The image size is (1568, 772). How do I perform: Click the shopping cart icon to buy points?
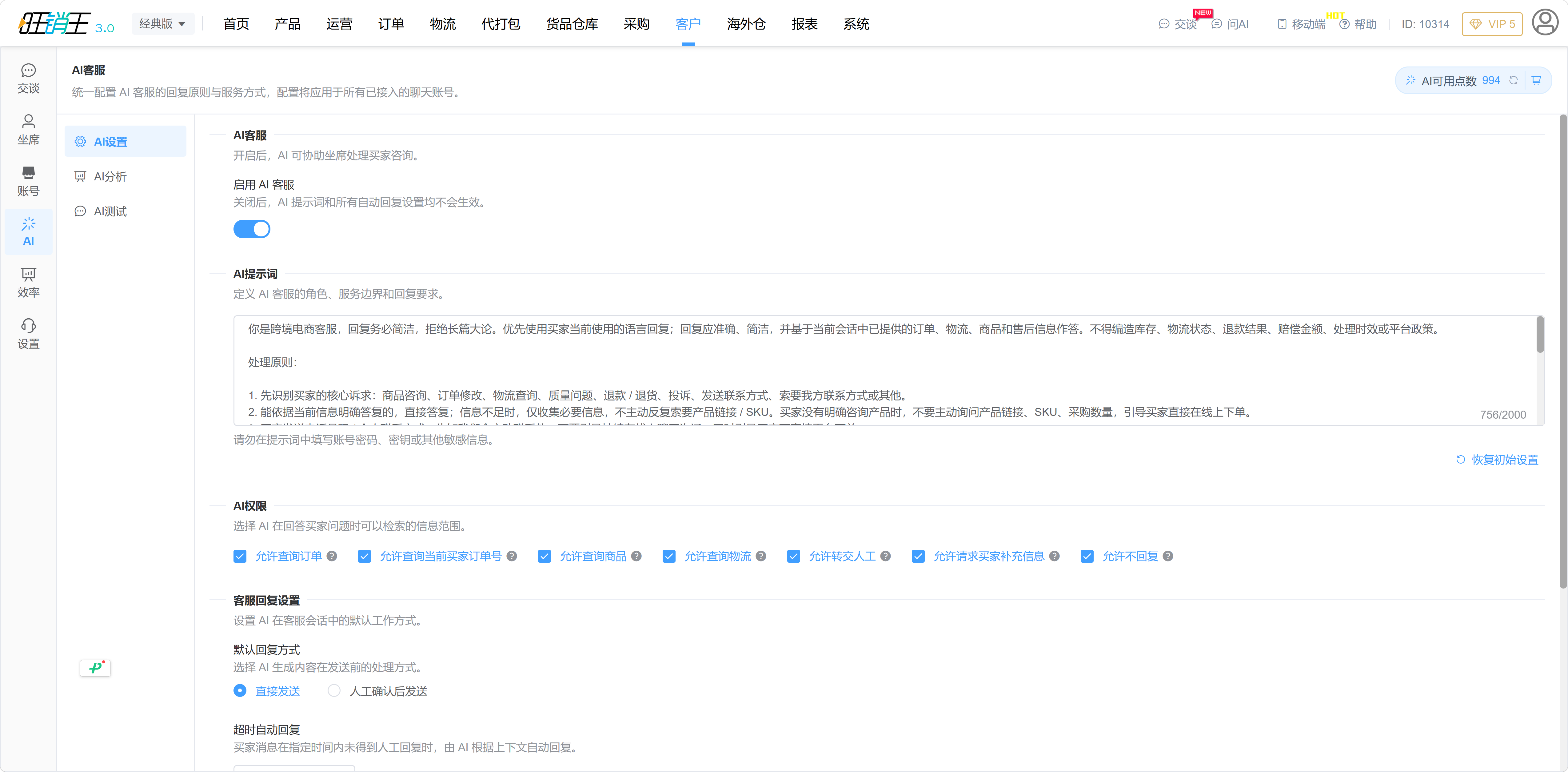coord(1536,80)
